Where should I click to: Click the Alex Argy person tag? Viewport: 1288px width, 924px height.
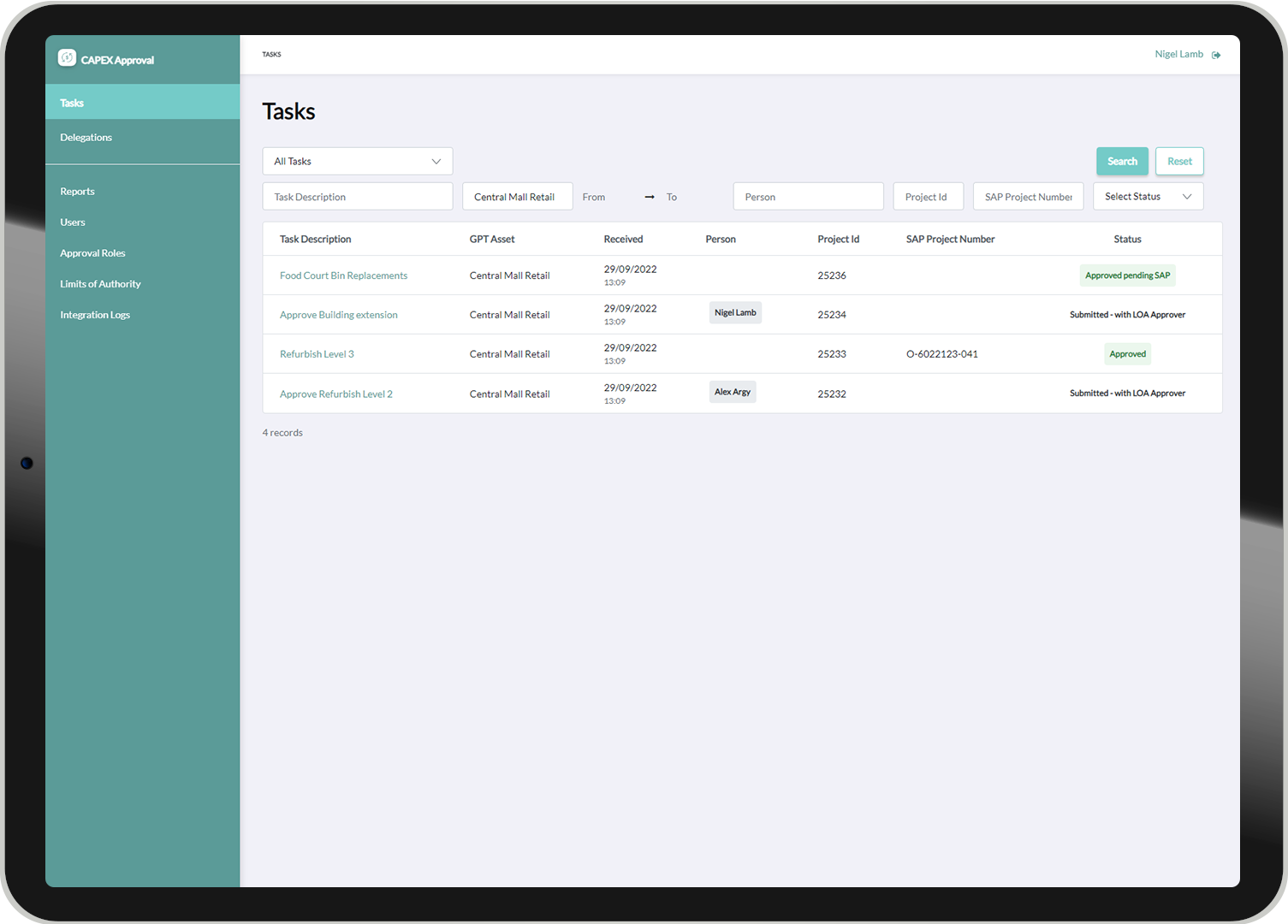pos(733,392)
